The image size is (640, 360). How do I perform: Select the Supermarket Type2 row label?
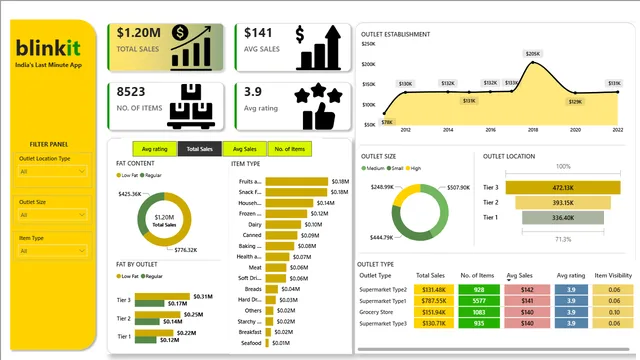click(383, 289)
